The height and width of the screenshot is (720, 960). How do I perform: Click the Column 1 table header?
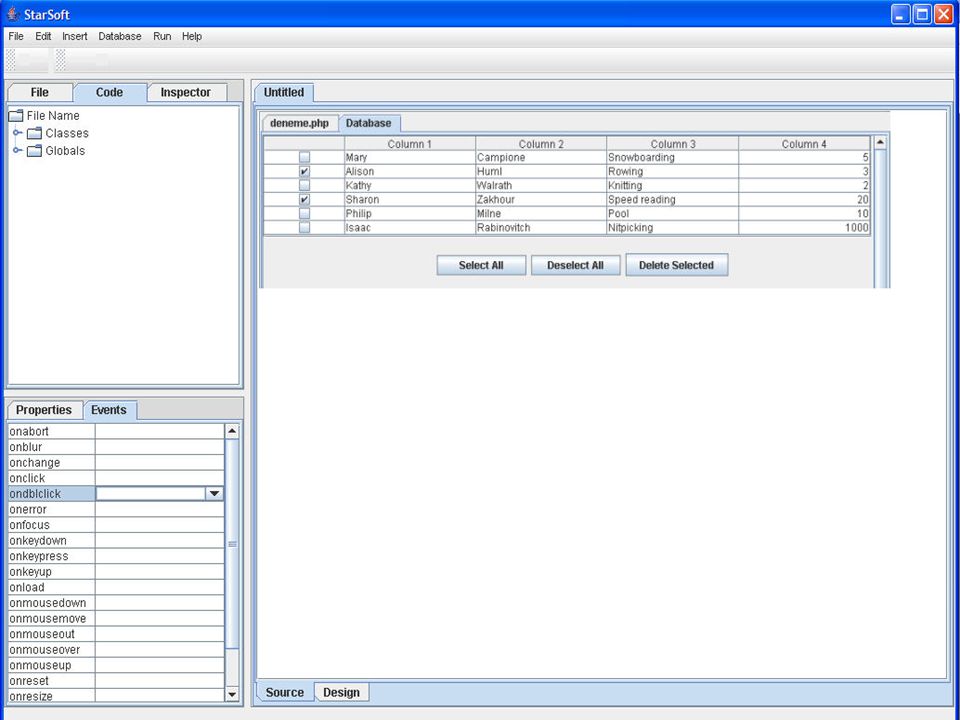tap(410, 144)
